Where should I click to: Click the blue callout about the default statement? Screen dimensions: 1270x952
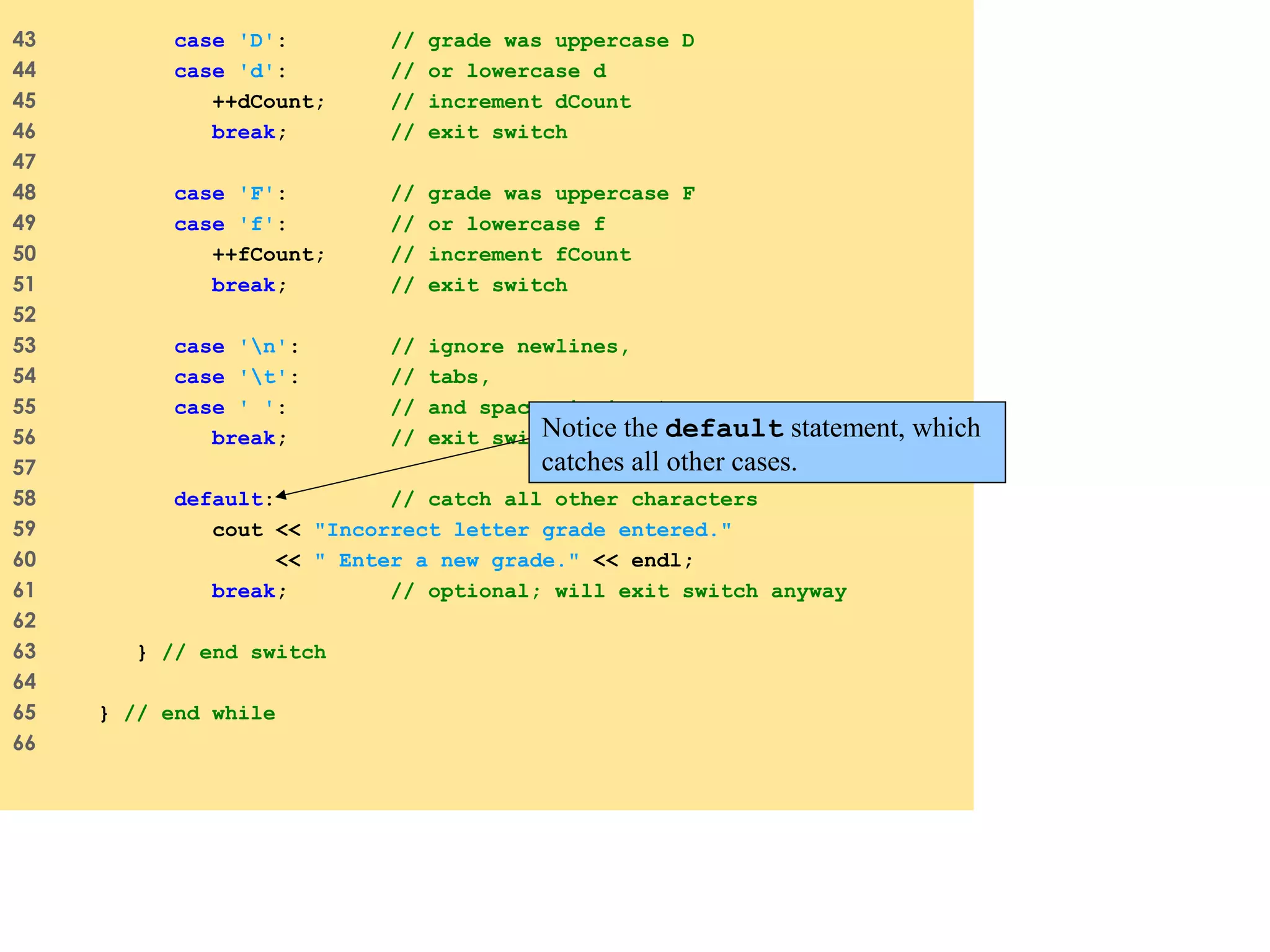pos(767,443)
